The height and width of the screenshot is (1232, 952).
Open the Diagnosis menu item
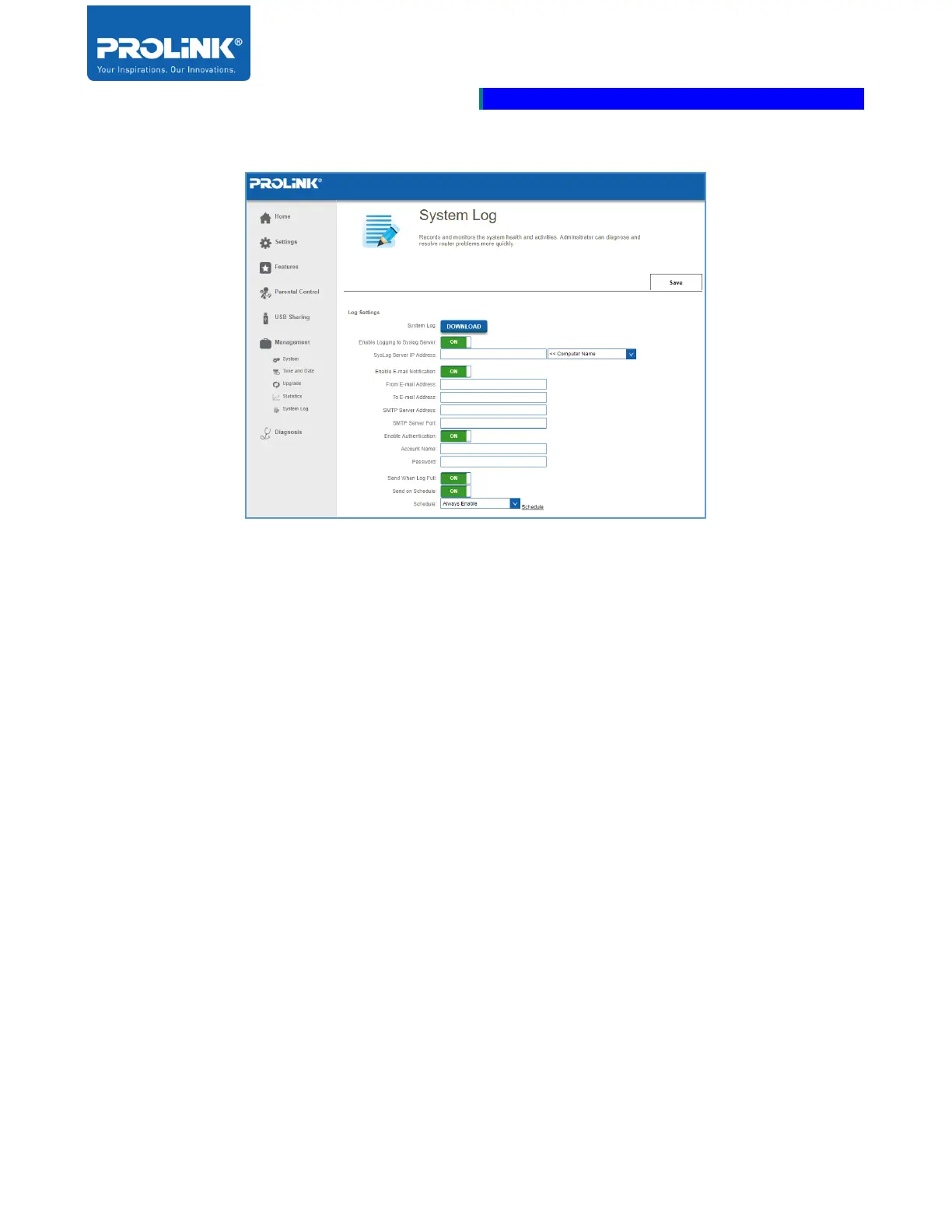tap(288, 432)
